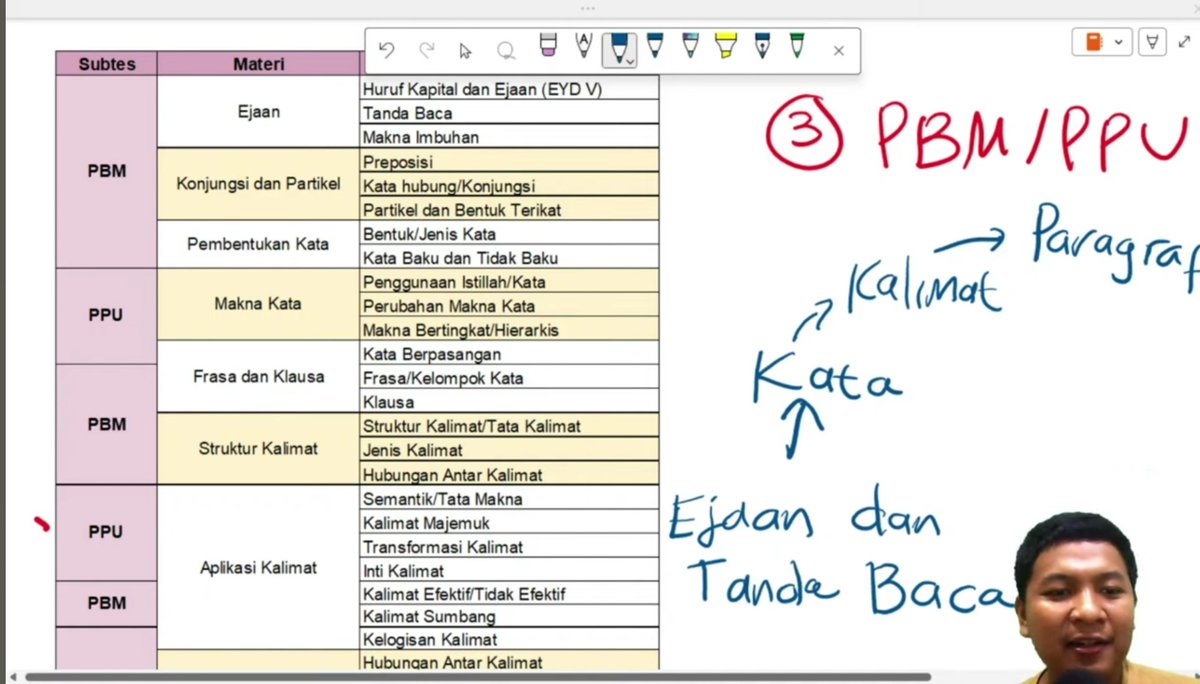
Task: Select the 'Pembentukan Kata' cell
Action: (x=258, y=244)
